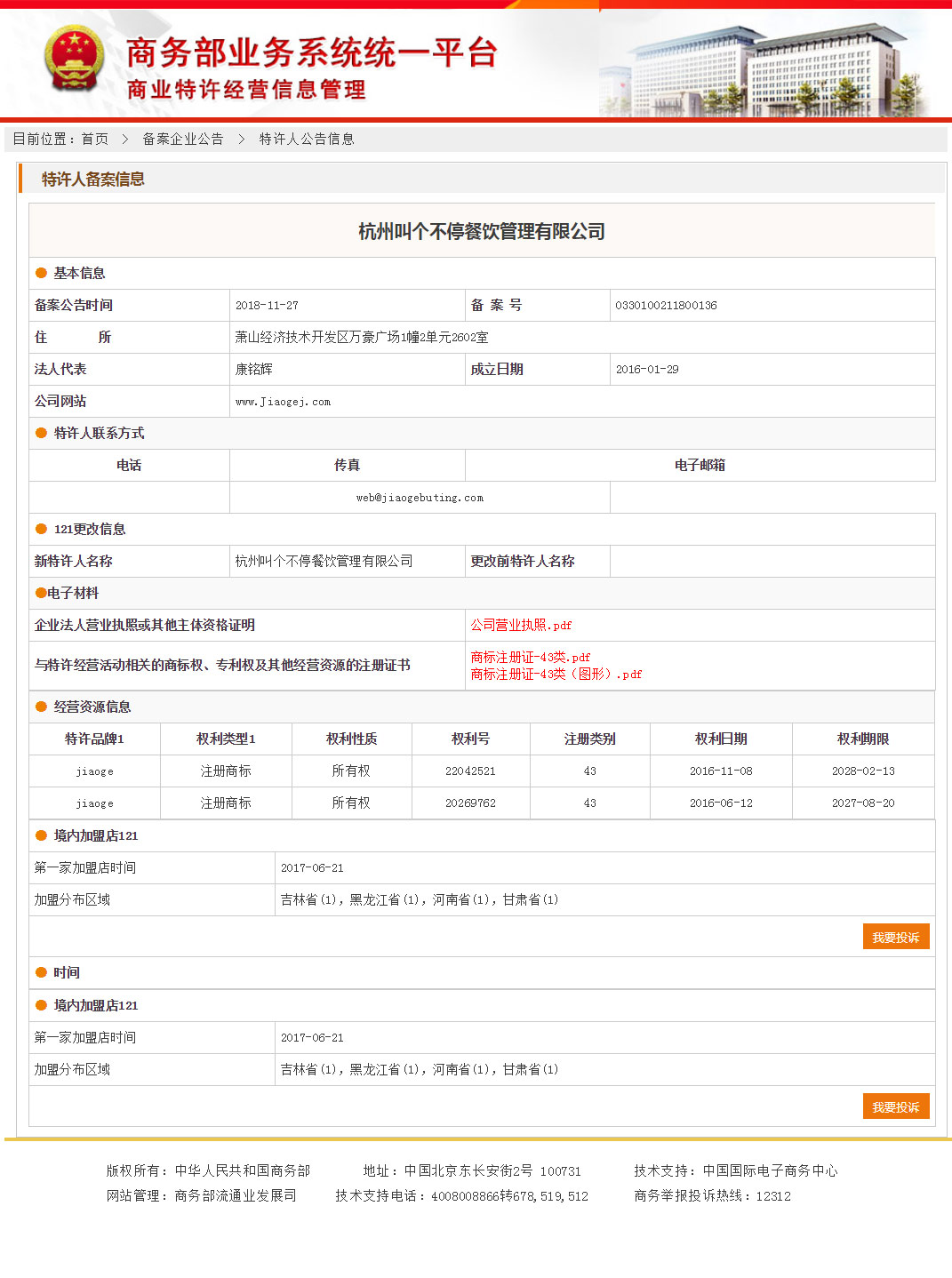Click the 电子材料 section header
The width and height of the screenshot is (952, 1278).
(73, 593)
